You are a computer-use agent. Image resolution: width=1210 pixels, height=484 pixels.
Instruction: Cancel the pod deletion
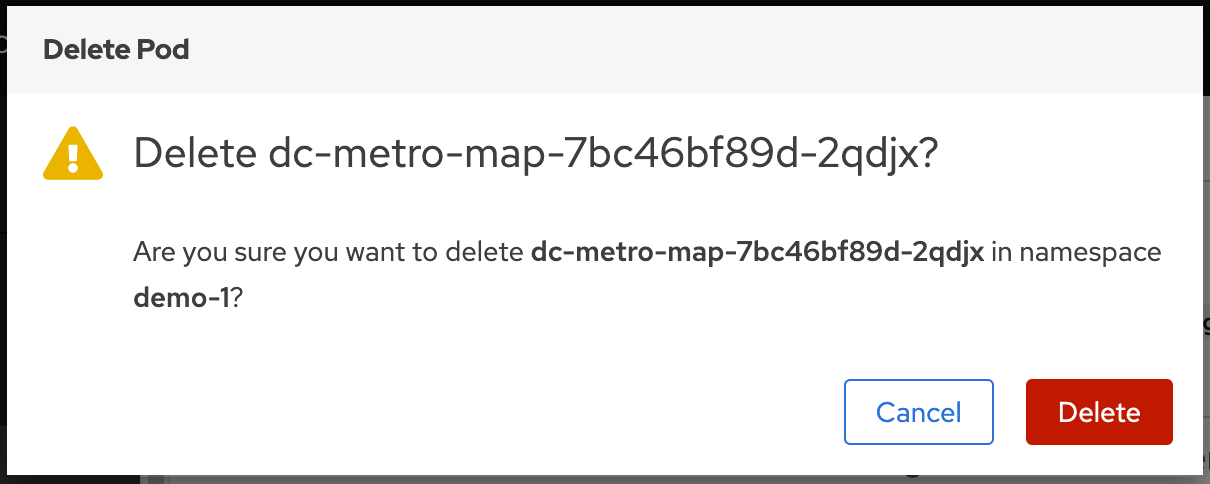[918, 412]
